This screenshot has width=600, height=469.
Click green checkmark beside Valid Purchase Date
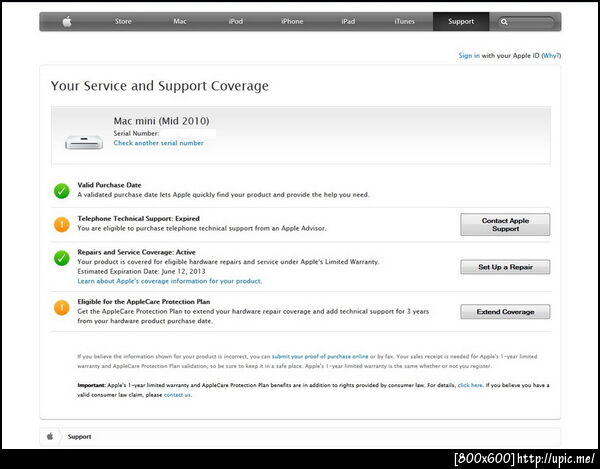point(62,191)
